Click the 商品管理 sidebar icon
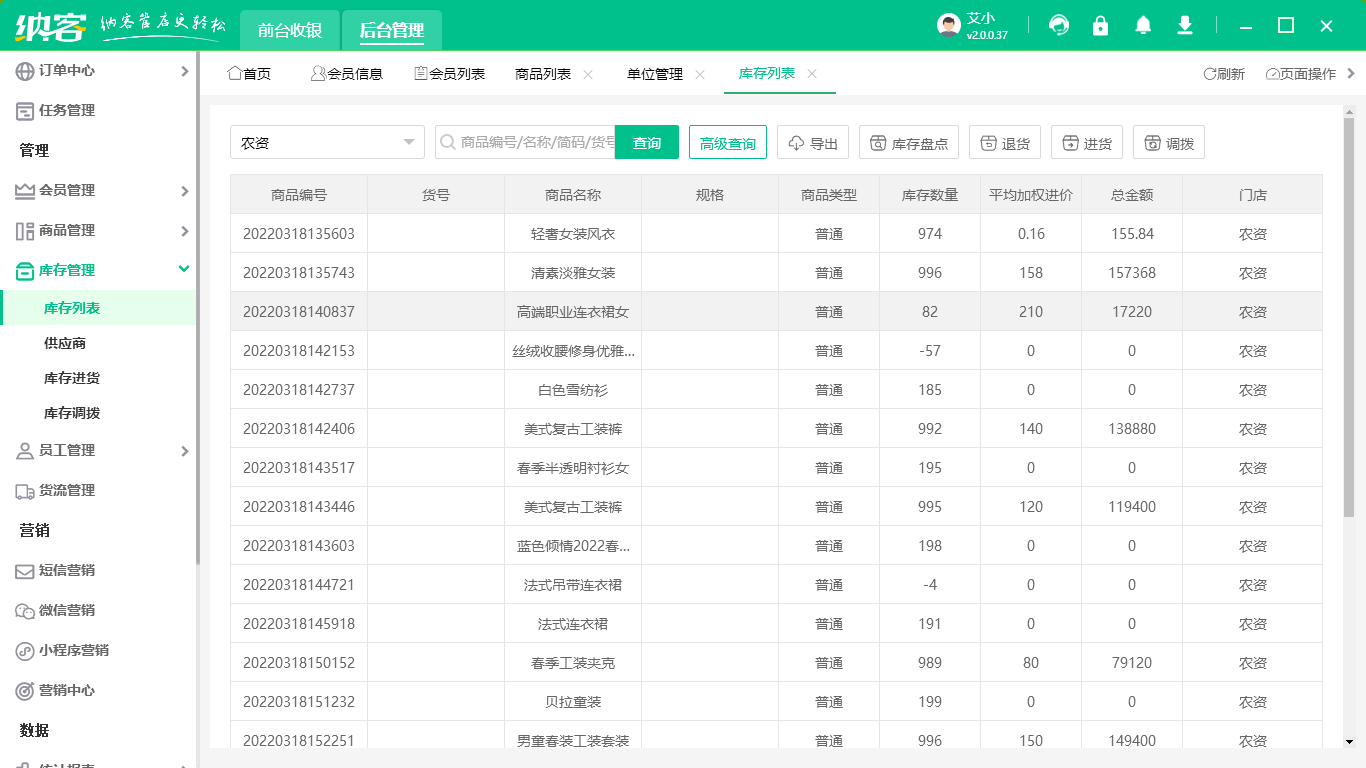Viewport: 1366px width, 768px height. point(24,231)
